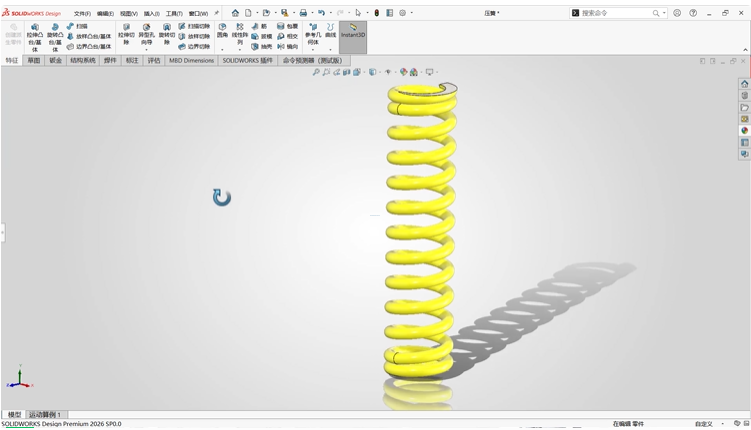Switch to the 运动算例 1 bottom tab
751x430 pixels.
pyautogui.click(x=45, y=414)
